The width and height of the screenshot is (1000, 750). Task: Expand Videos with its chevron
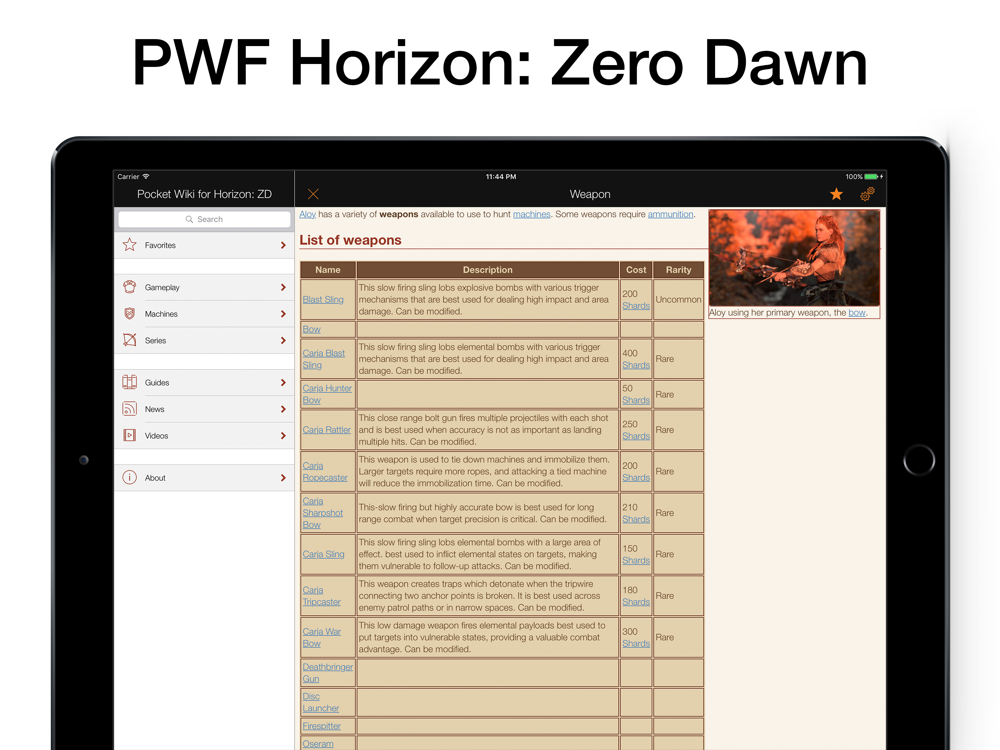tap(283, 436)
